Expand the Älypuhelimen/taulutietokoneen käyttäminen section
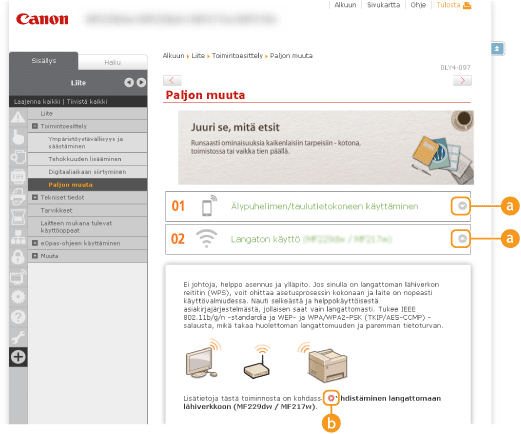Screen dimensions: 521x434 coord(462,206)
